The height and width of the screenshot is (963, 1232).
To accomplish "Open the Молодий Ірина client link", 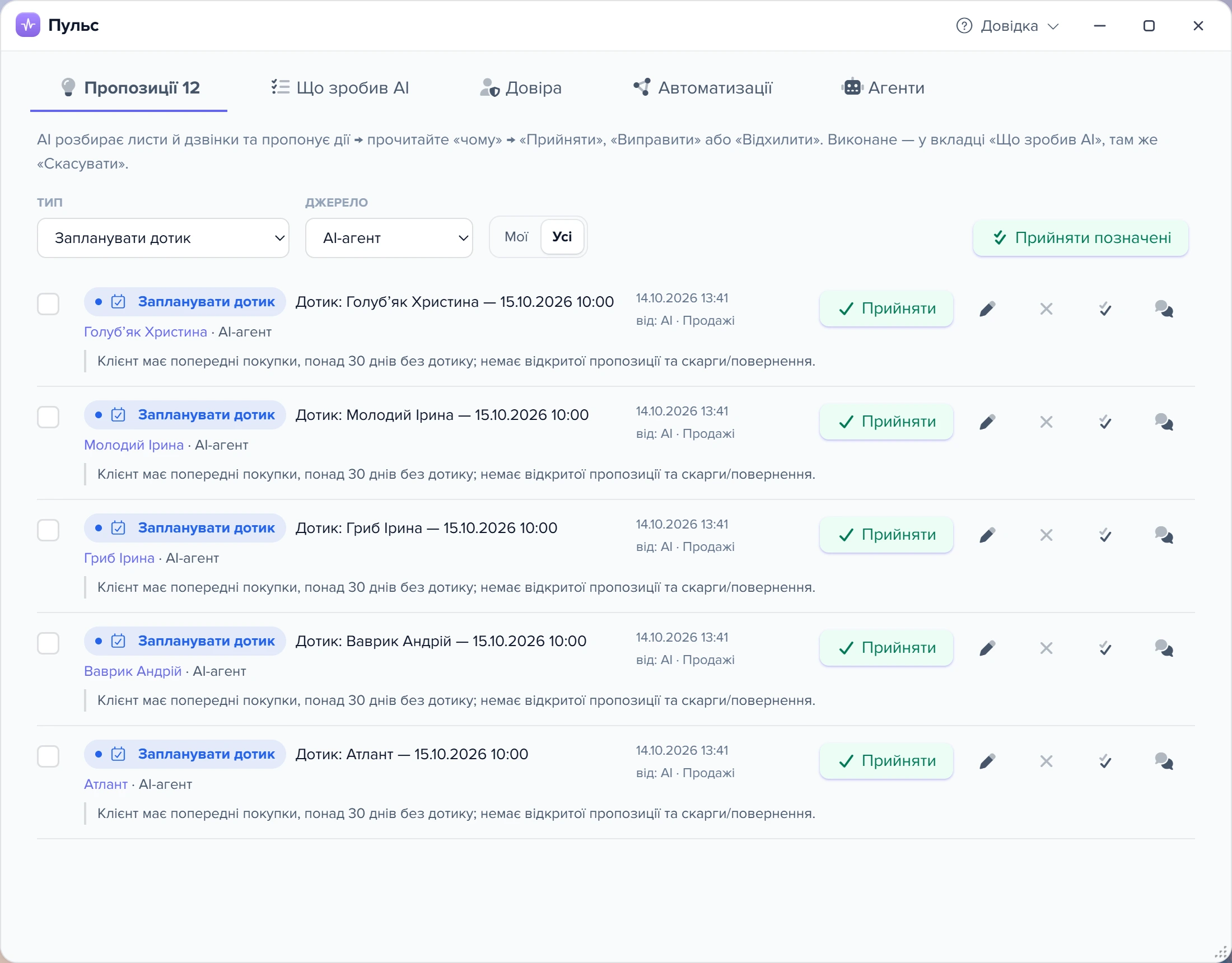I will [x=134, y=445].
